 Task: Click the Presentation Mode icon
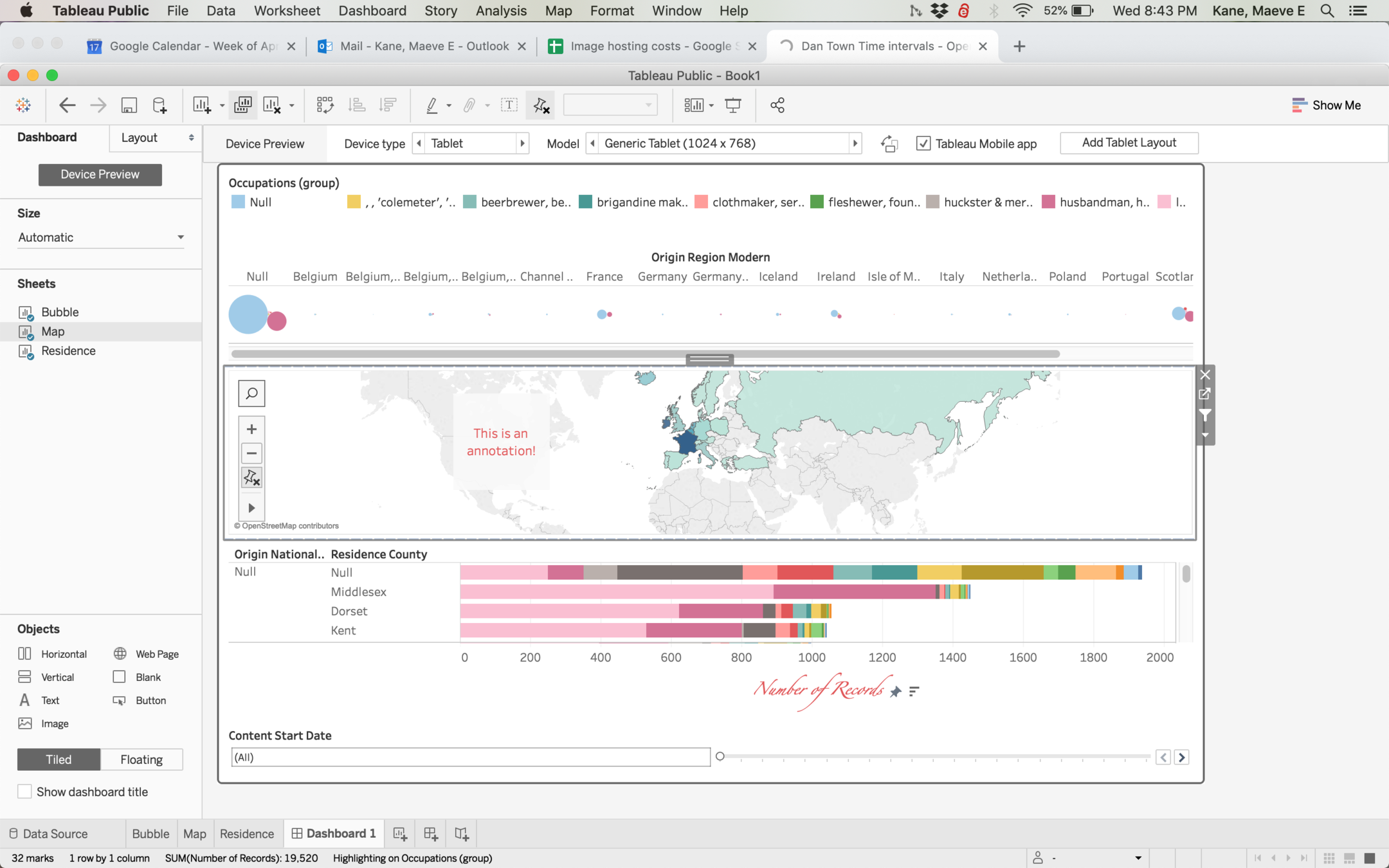(x=732, y=105)
